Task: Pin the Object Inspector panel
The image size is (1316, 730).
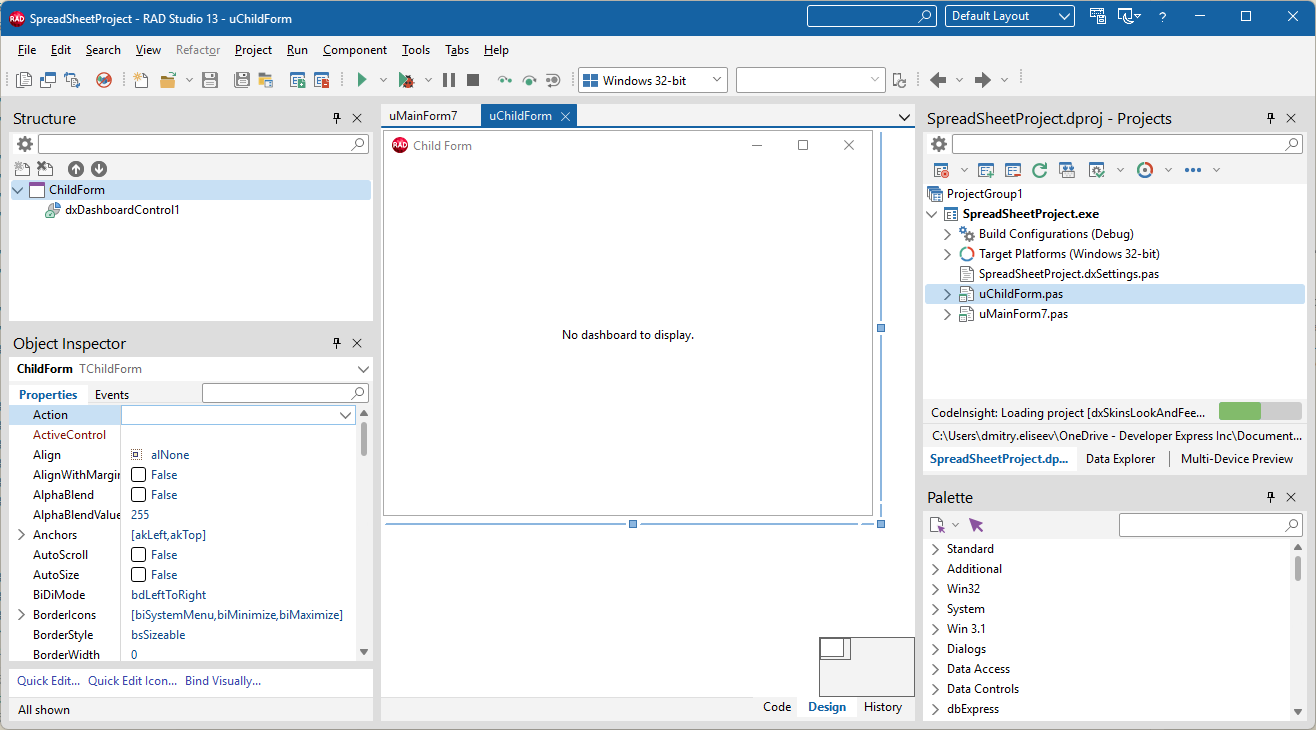Action: [x=337, y=343]
